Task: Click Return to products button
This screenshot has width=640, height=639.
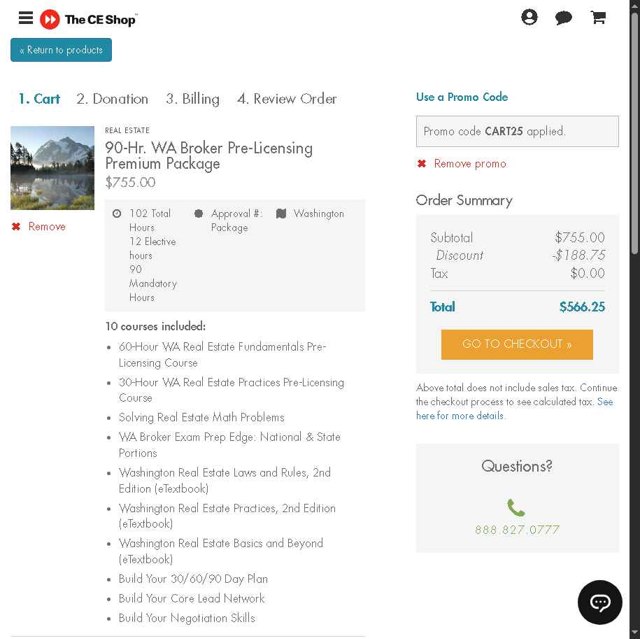Action: (61, 50)
